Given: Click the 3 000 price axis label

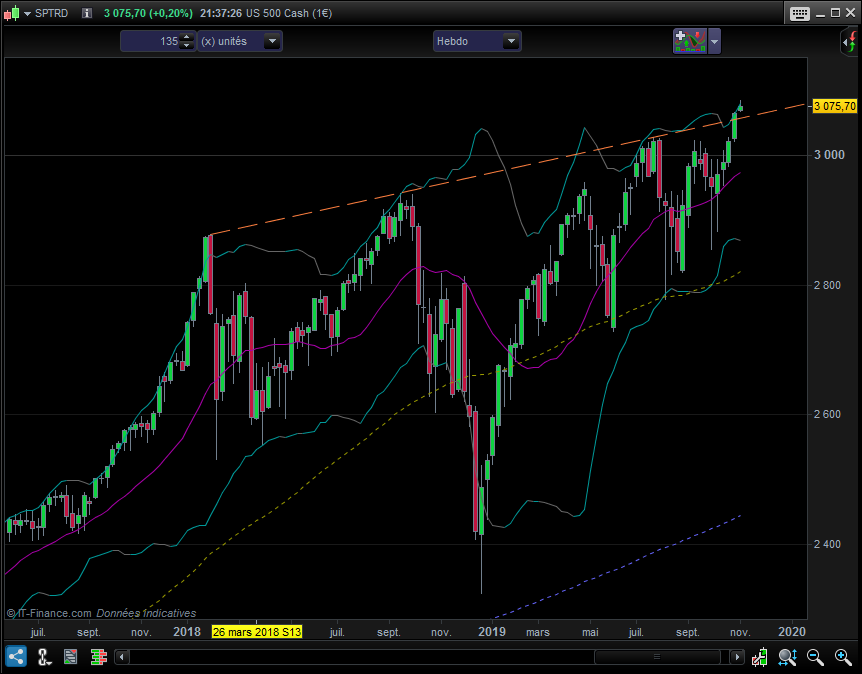Looking at the screenshot, I should [829, 155].
